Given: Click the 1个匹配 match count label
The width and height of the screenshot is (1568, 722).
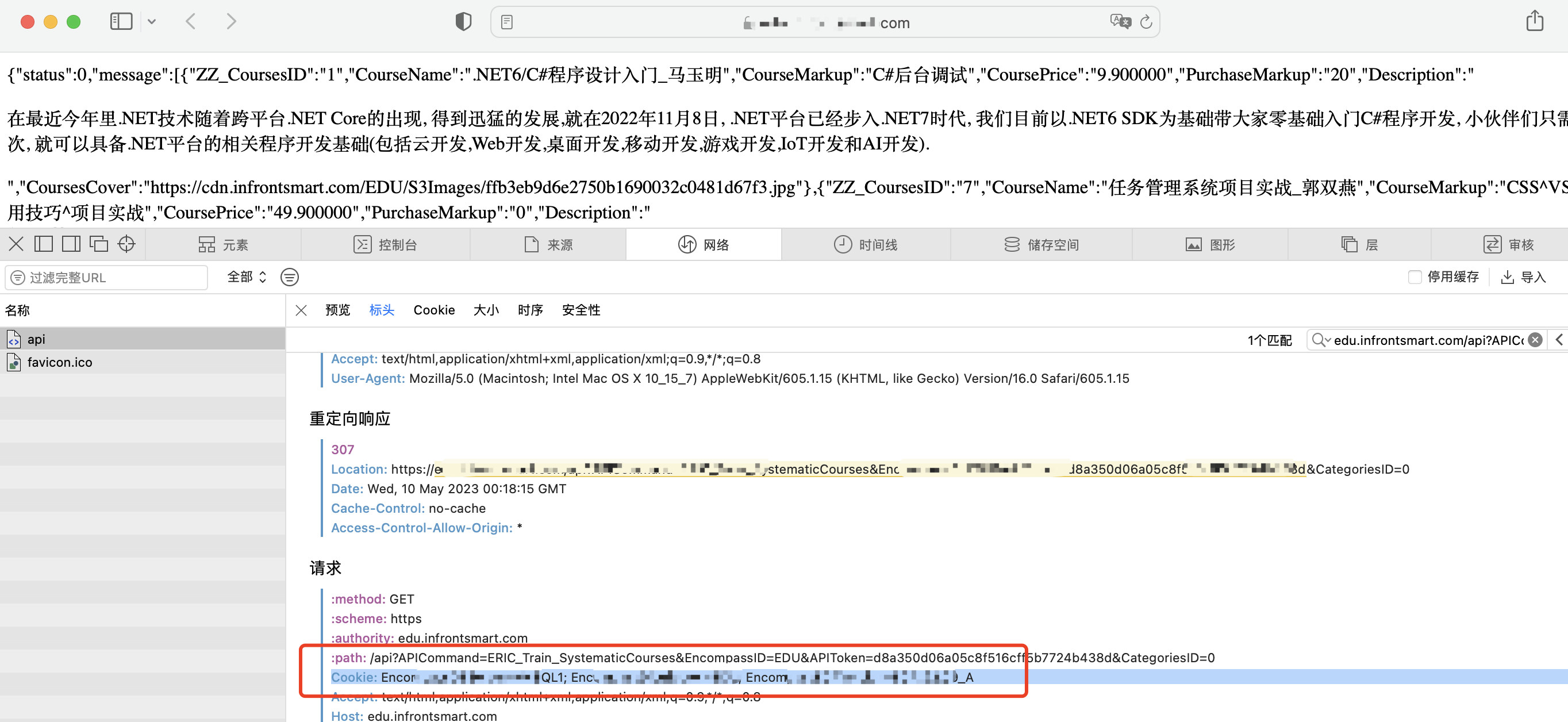Looking at the screenshot, I should tap(1269, 340).
